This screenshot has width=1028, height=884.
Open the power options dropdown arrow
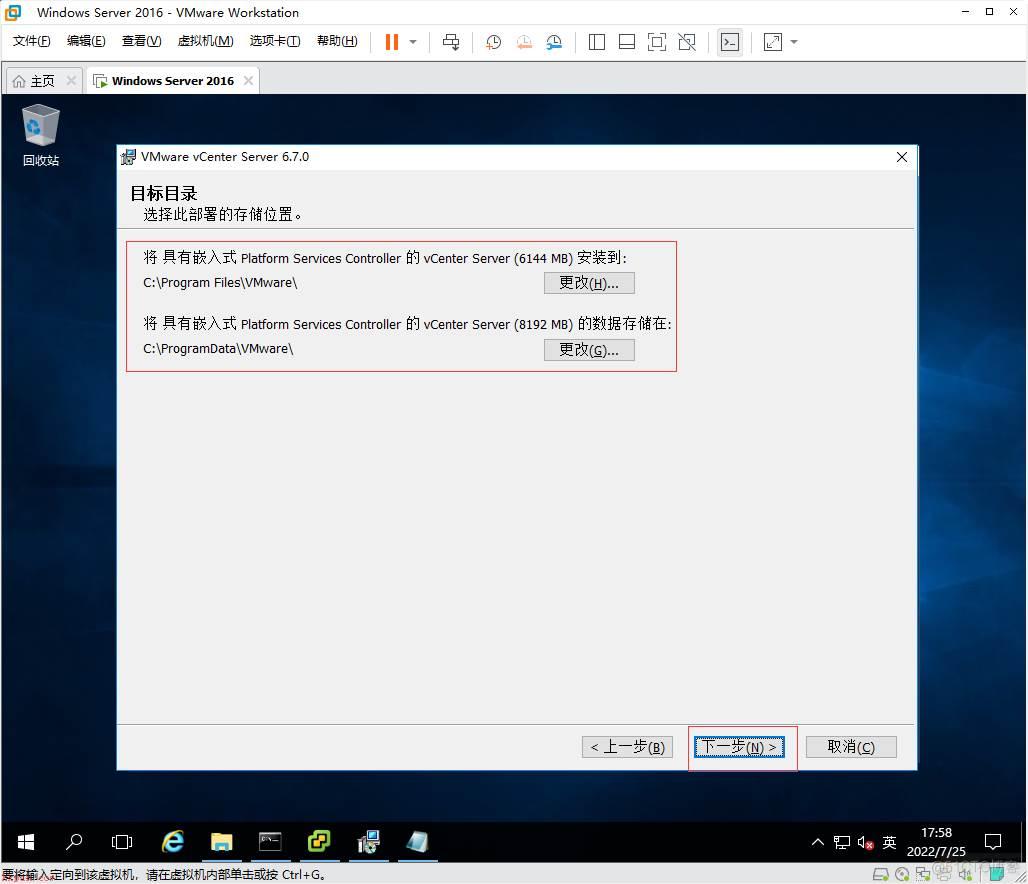pos(413,42)
